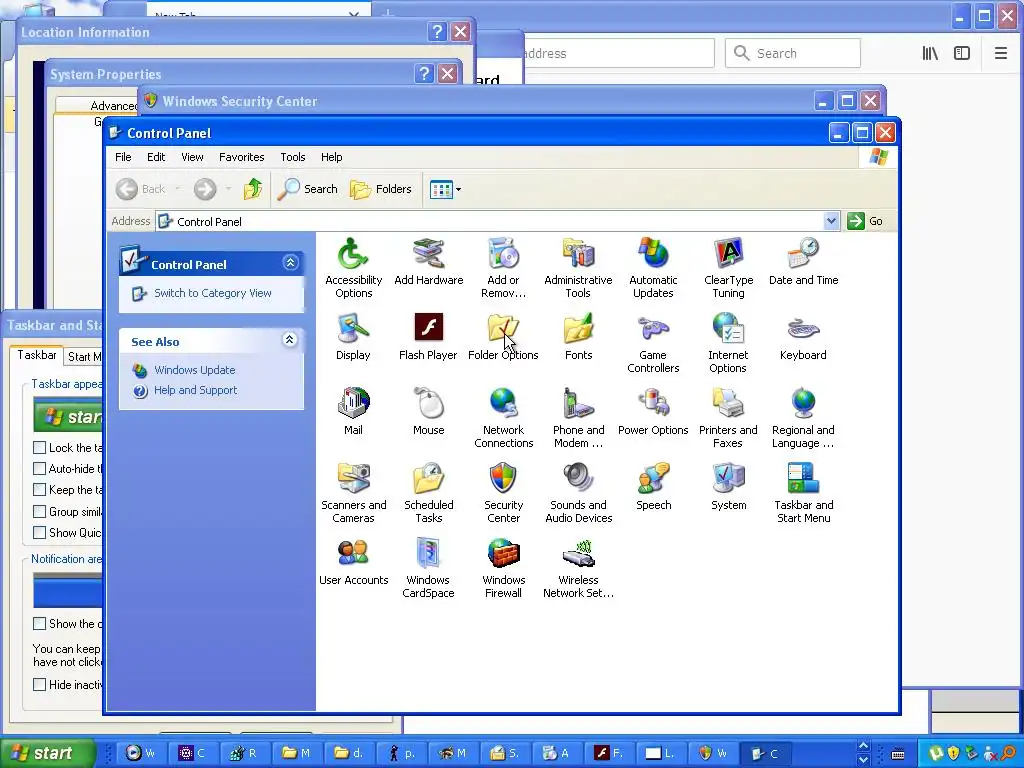Viewport: 1024px width, 768px height.
Task: Open the Favorites menu
Action: point(242,157)
